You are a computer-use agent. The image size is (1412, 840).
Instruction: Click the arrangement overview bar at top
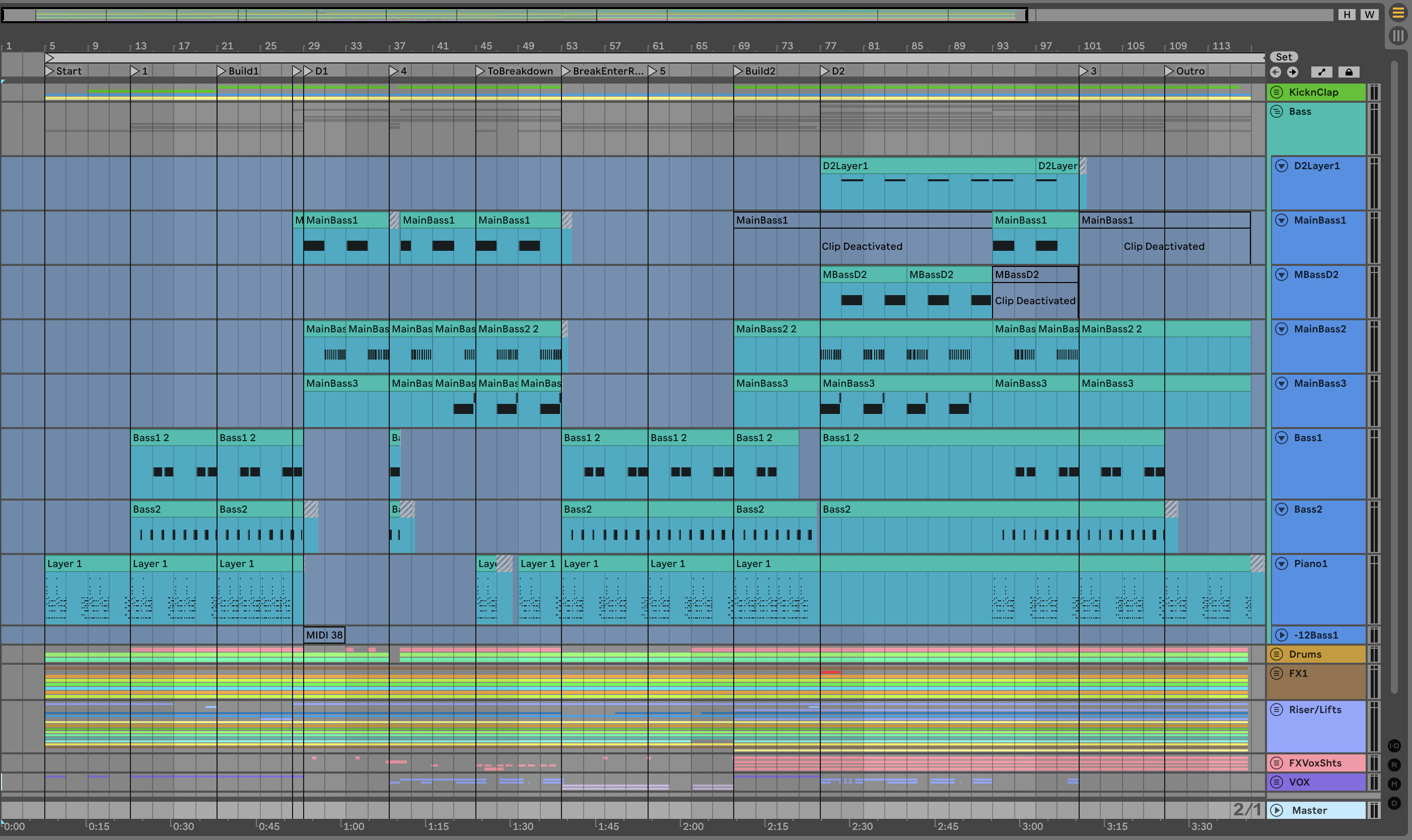click(x=509, y=15)
